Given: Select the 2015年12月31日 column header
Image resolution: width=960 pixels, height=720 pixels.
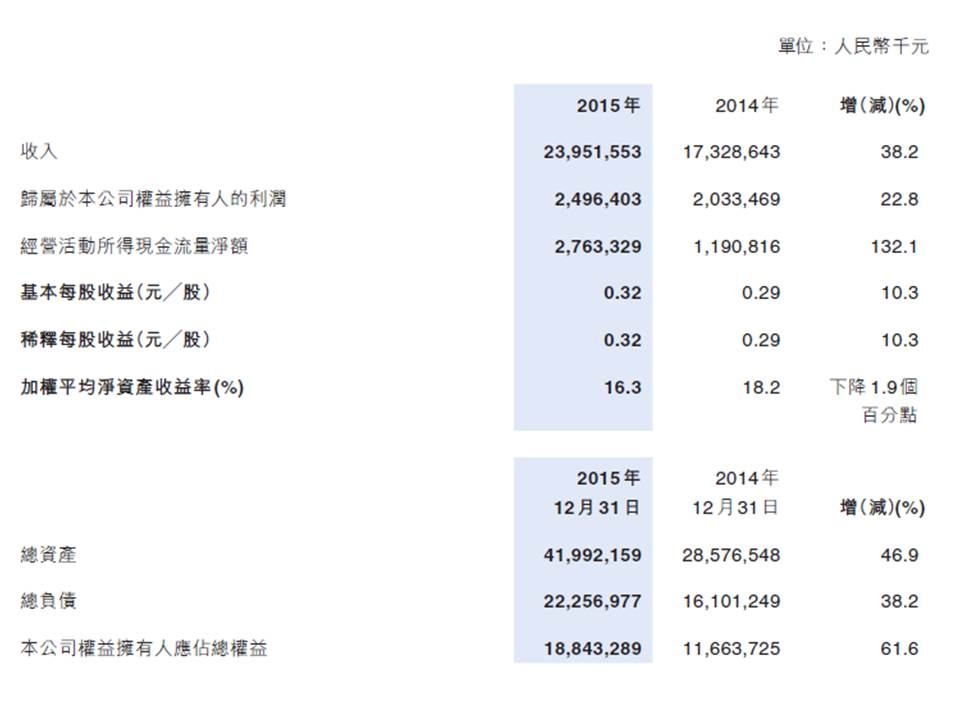Looking at the screenshot, I should [x=597, y=492].
